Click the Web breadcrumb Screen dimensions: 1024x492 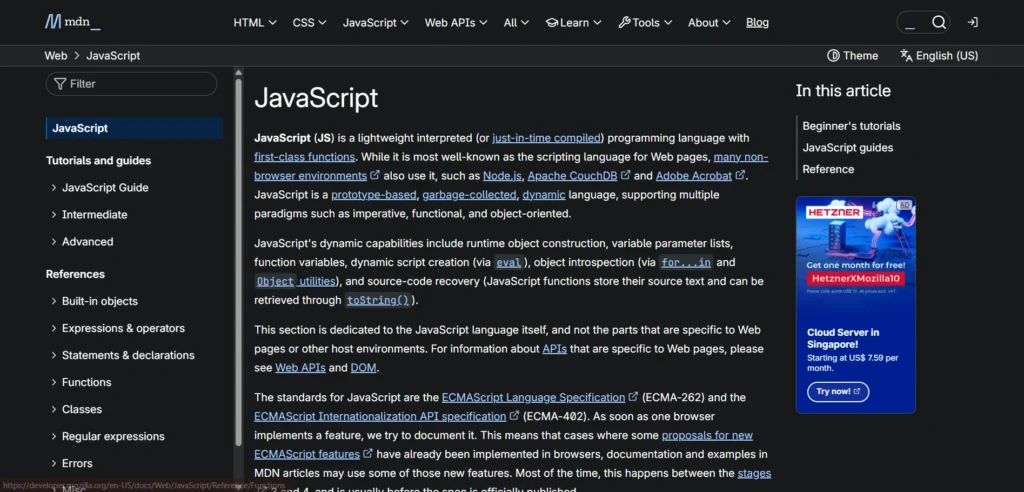click(x=56, y=56)
